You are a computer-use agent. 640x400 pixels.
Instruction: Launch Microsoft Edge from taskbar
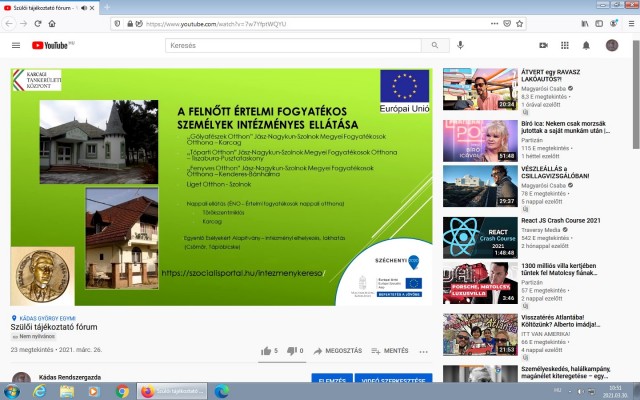(x=222, y=391)
